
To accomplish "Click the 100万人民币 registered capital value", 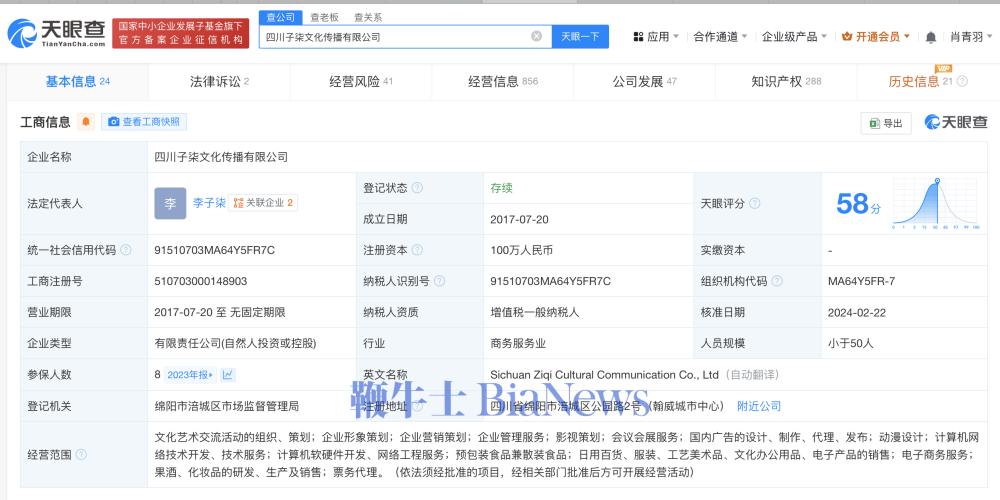I will click(x=521, y=250).
